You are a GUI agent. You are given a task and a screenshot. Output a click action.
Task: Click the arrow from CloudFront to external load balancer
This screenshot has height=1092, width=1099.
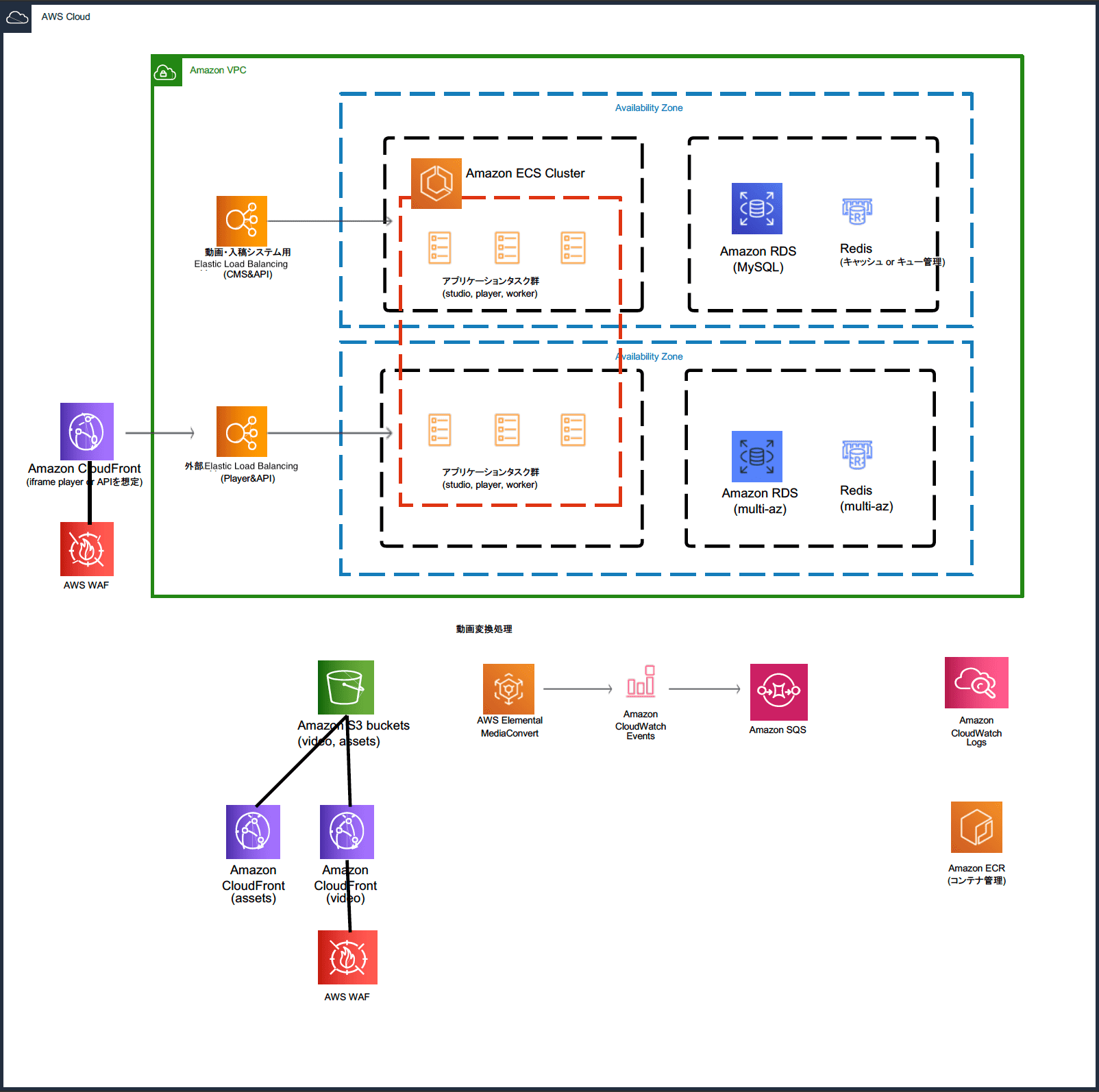click(x=160, y=433)
